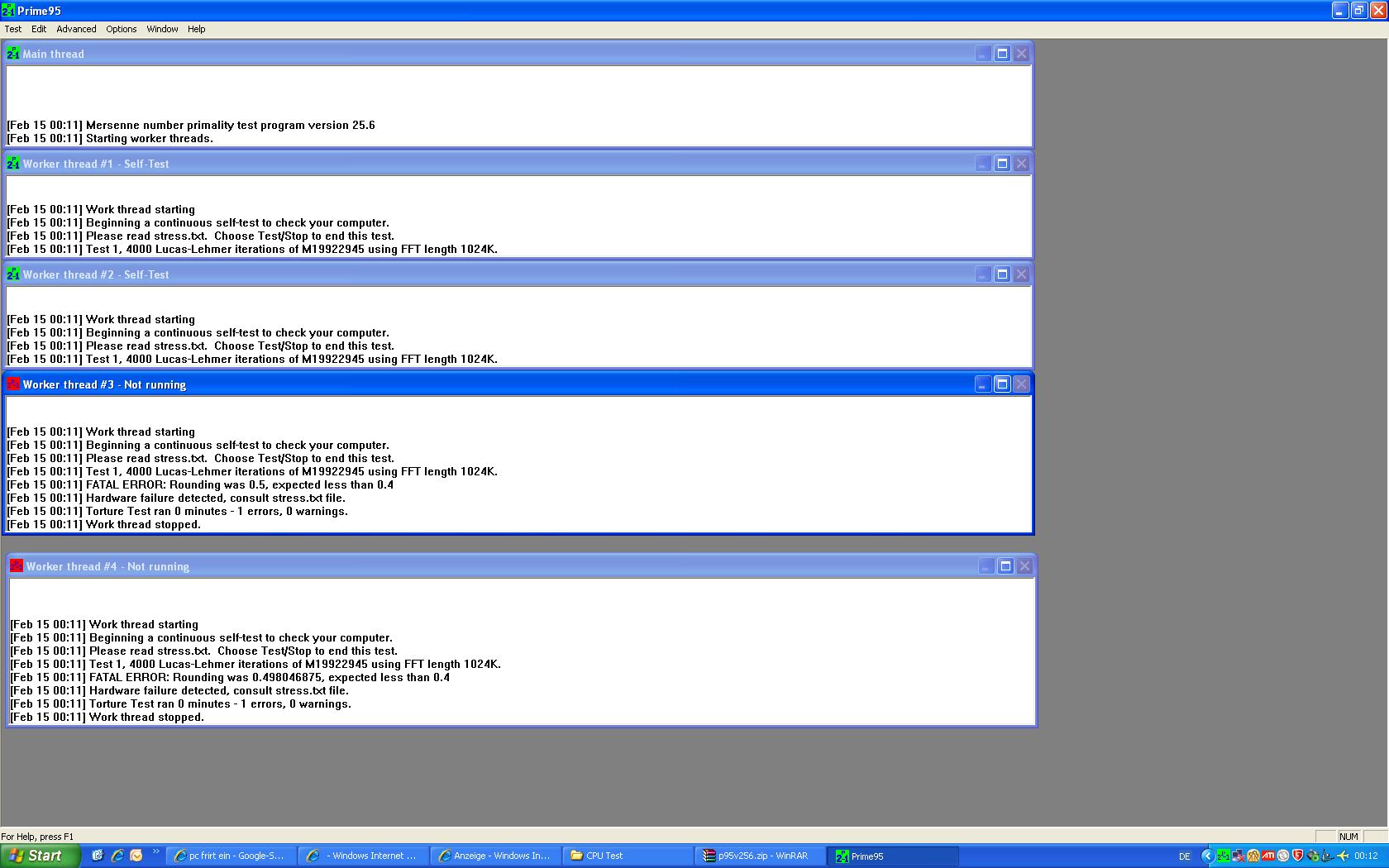Maximize the Main thread window
This screenshot has height=868, width=1389.
tap(1002, 54)
